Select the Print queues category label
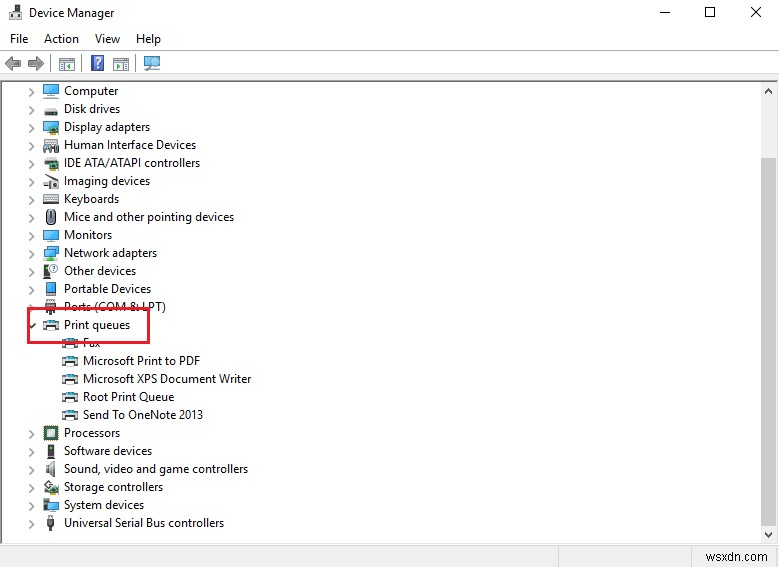 (97, 325)
